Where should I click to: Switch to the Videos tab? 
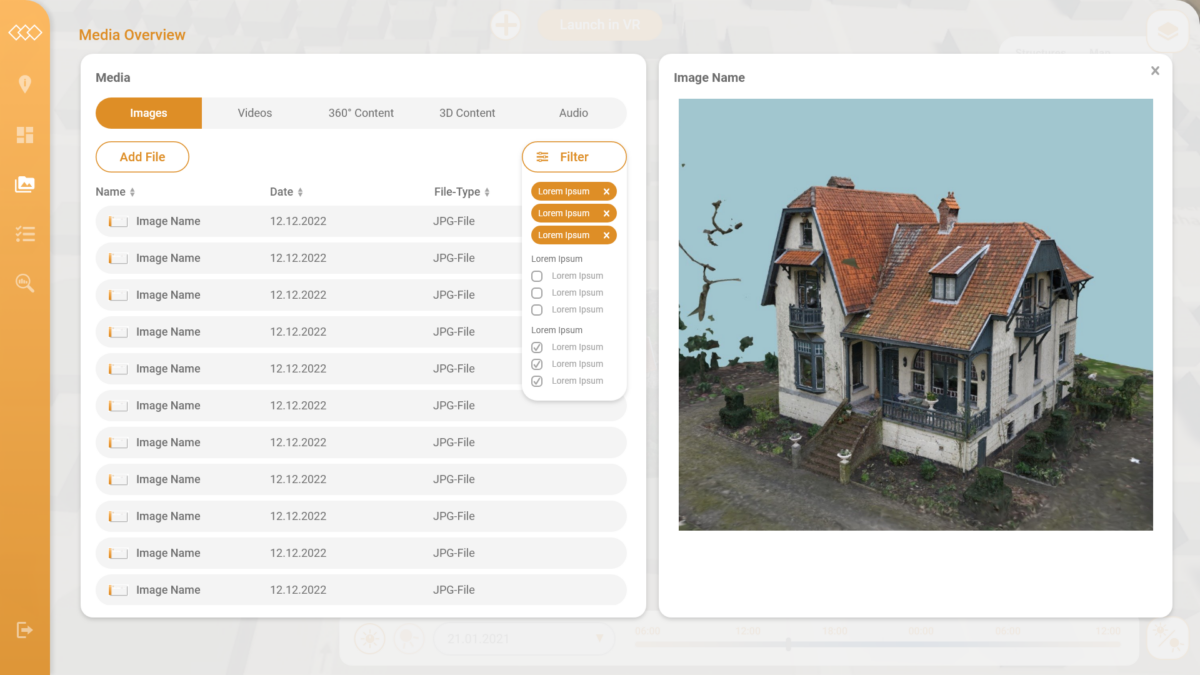pyautogui.click(x=255, y=113)
